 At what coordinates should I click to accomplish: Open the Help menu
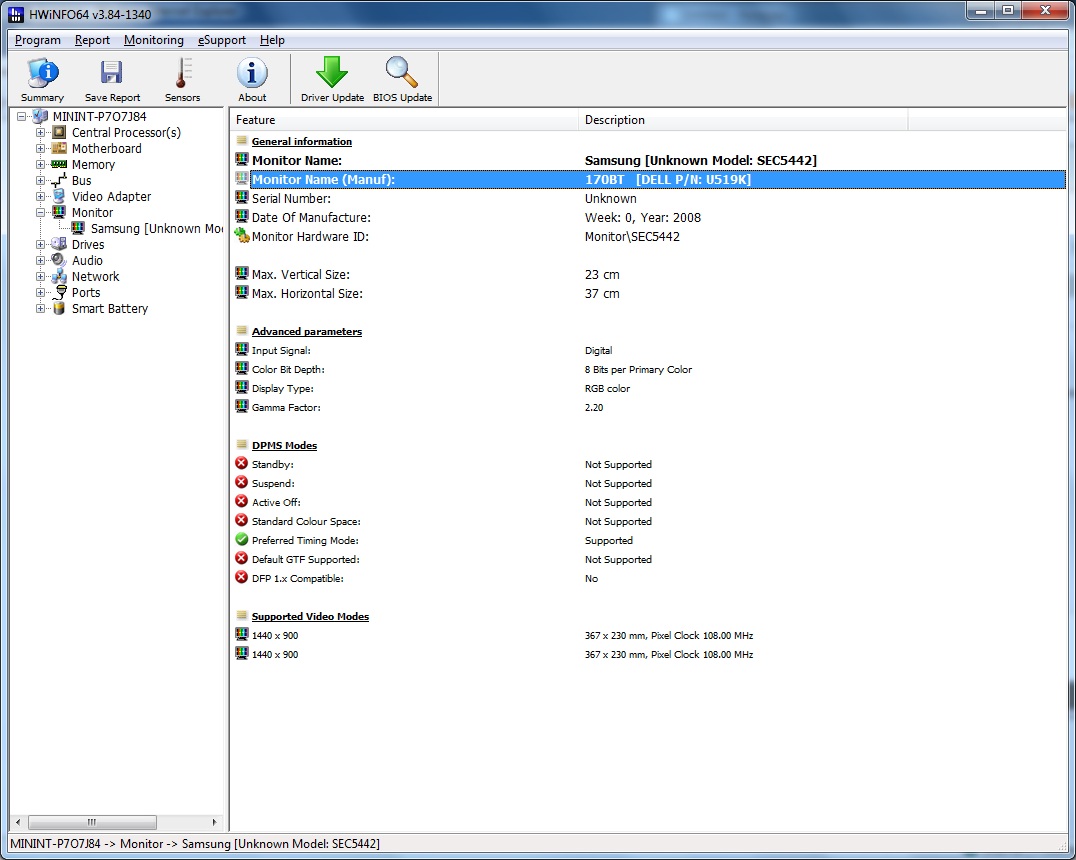point(272,40)
